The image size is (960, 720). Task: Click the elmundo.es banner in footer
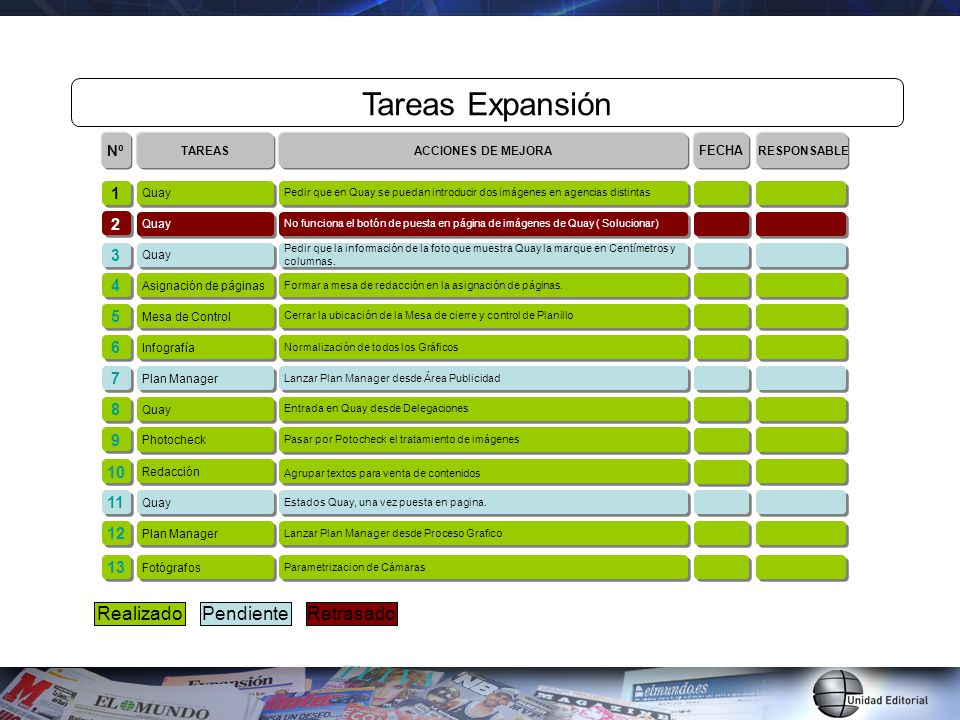click(x=673, y=691)
